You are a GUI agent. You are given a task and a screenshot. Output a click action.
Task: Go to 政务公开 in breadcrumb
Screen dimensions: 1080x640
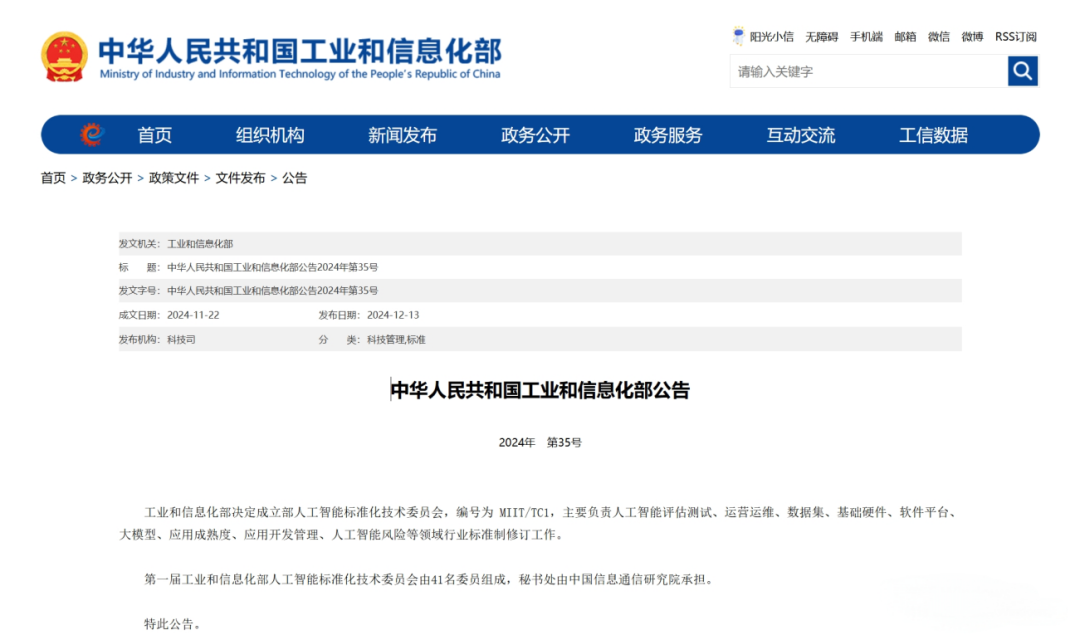[x=107, y=178]
